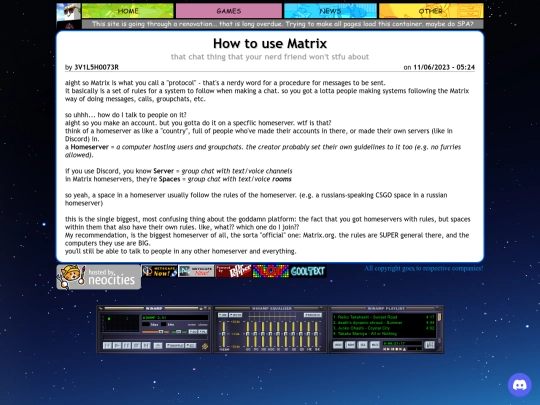Toggle the equalizer ON button
Image resolution: width=540 pixels, height=405 pixels.
click(x=223, y=315)
